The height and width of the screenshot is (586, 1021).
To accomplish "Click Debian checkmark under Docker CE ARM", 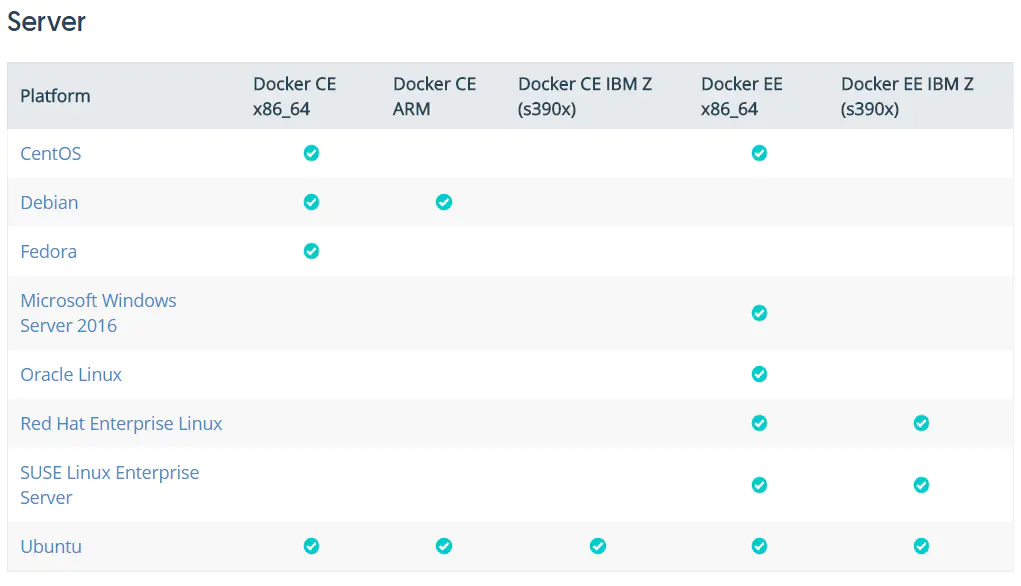I will 444,202.
